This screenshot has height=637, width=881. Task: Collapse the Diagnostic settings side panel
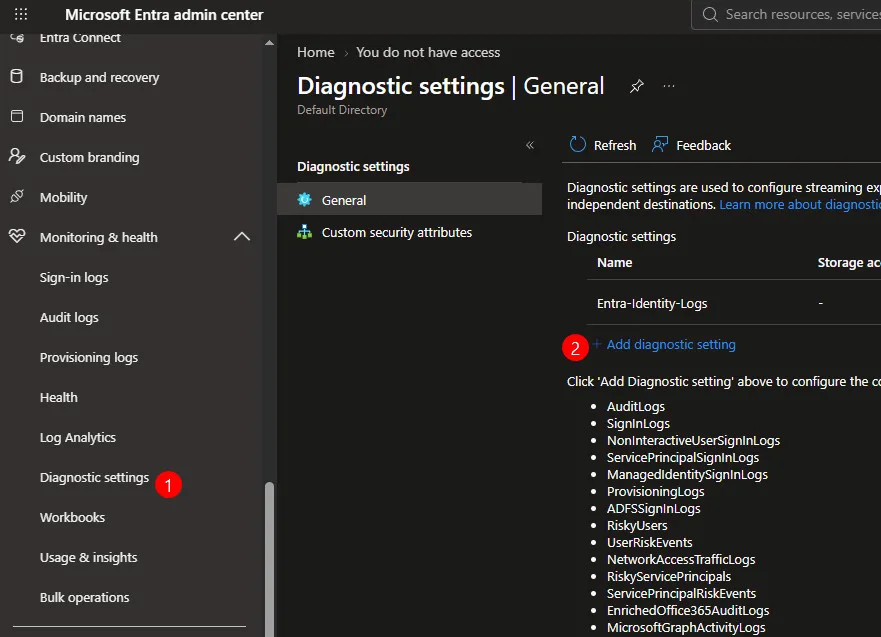click(530, 145)
